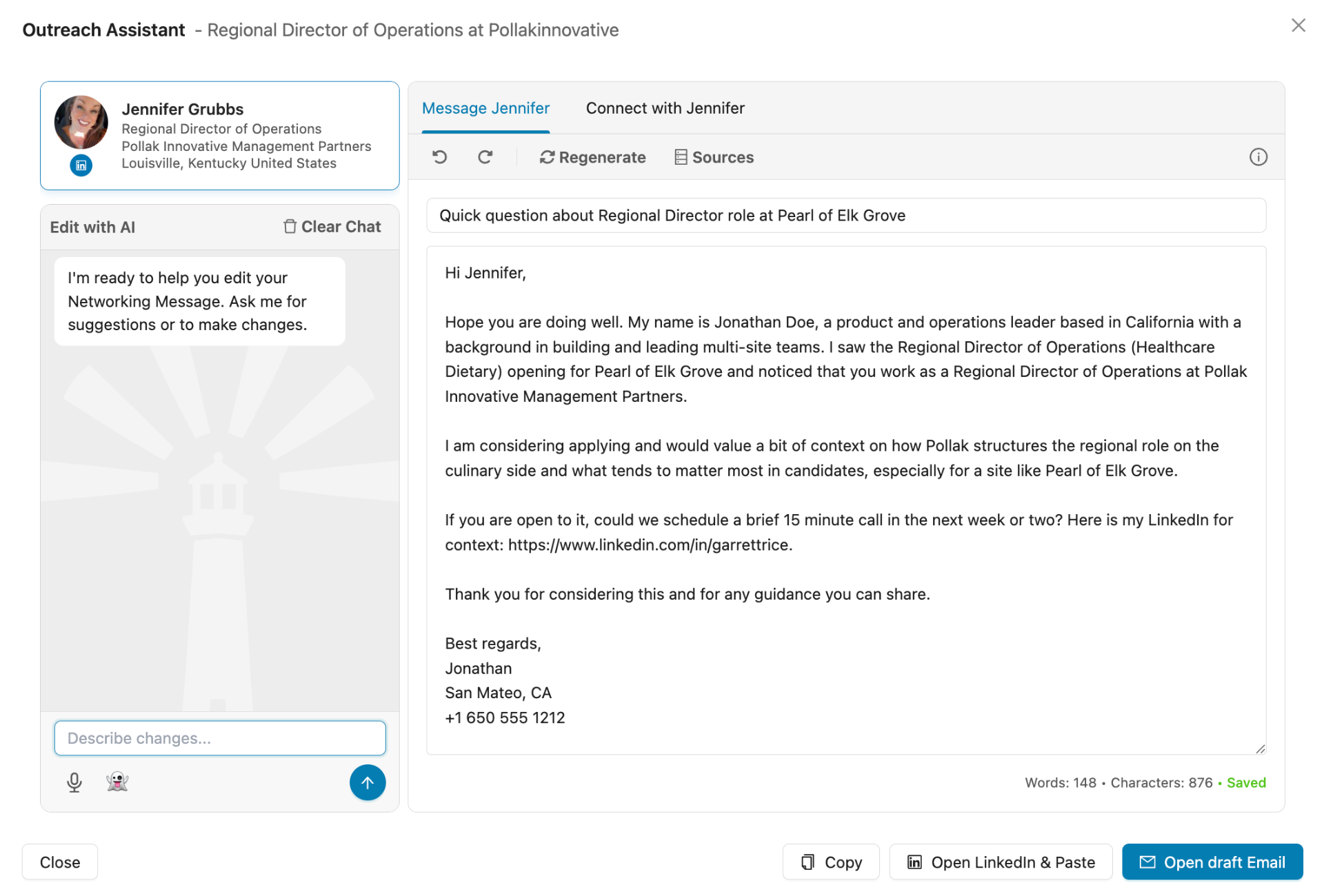
Task: Click the redo arrow icon
Action: coord(485,157)
